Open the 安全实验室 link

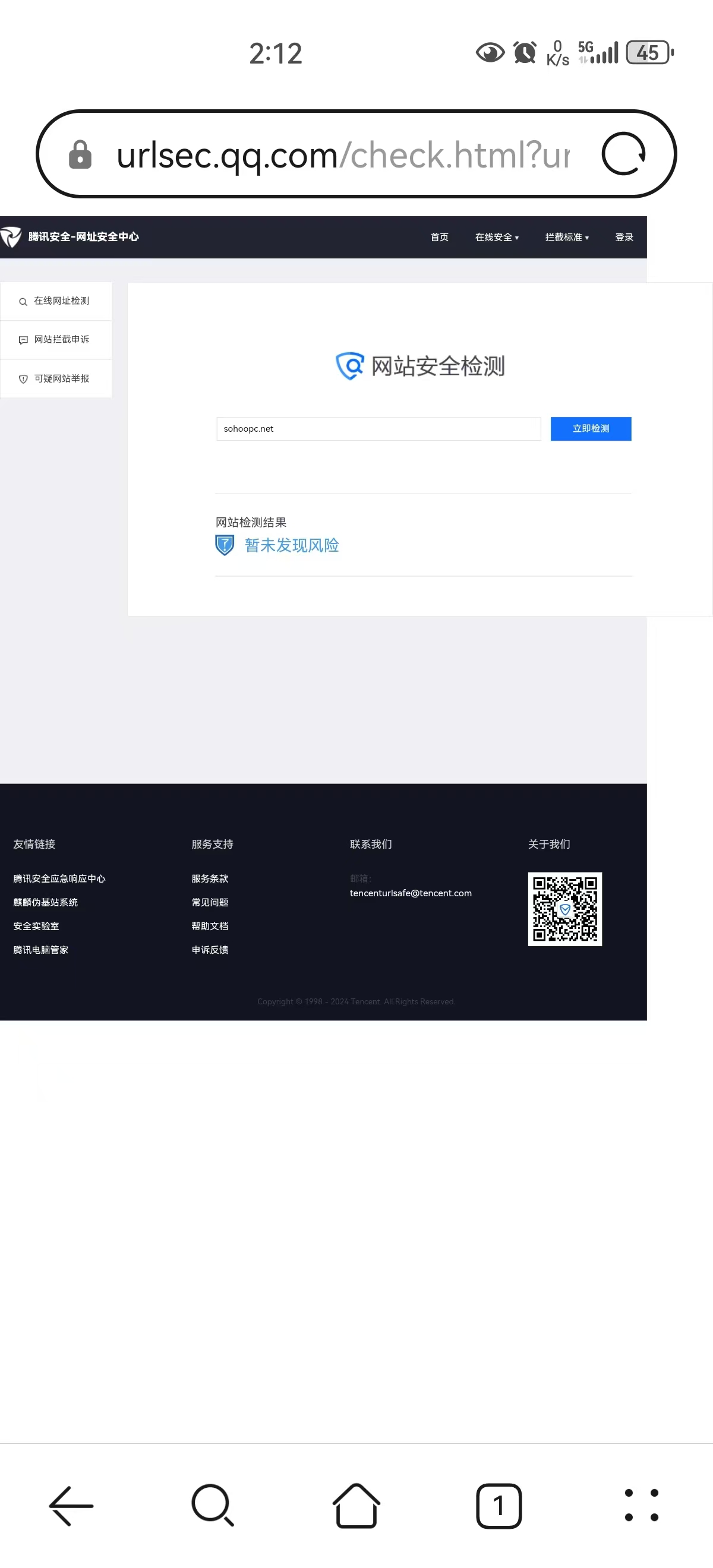(x=36, y=926)
